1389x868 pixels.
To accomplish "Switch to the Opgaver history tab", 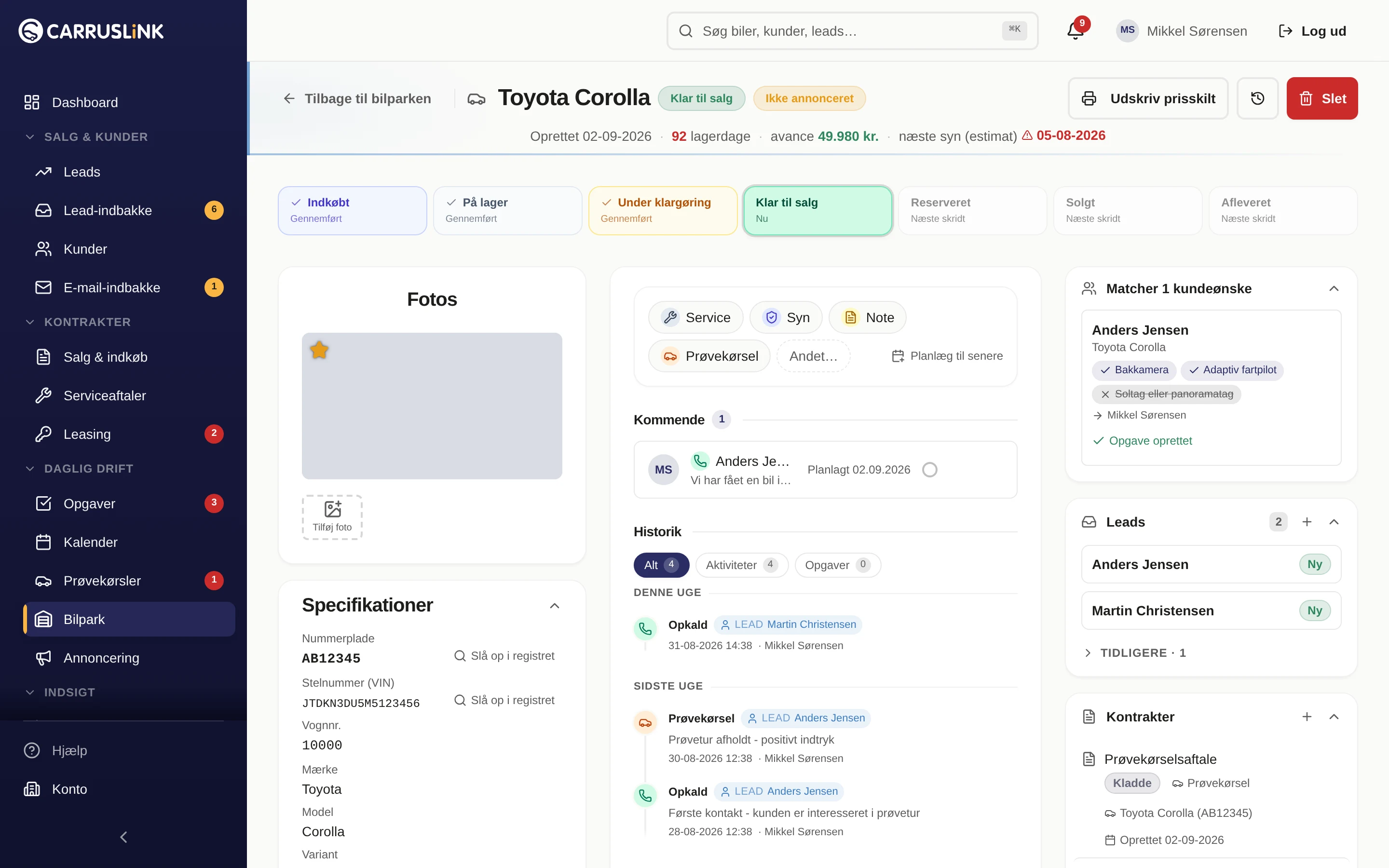I will (837, 565).
